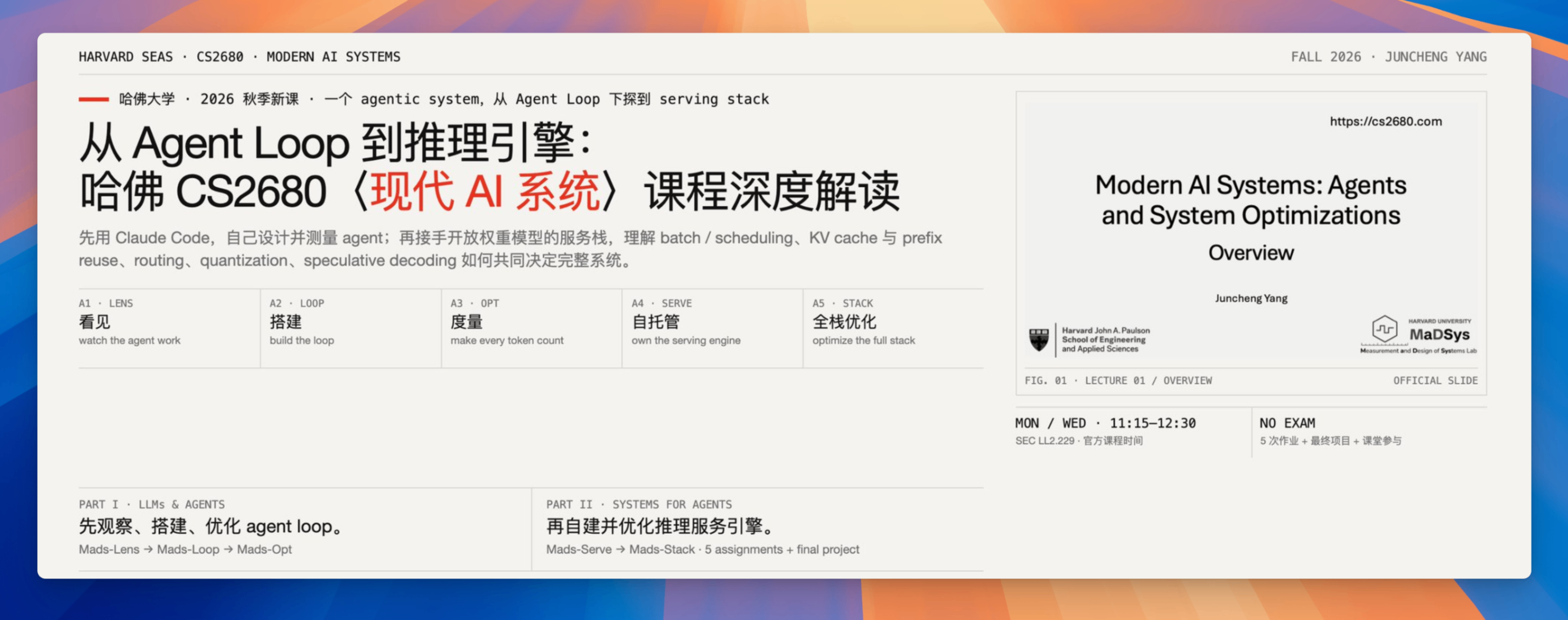The width and height of the screenshot is (1568, 620).
Task: Click the 'PART I · LLMs & AGENTS' label
Action: pos(152,504)
